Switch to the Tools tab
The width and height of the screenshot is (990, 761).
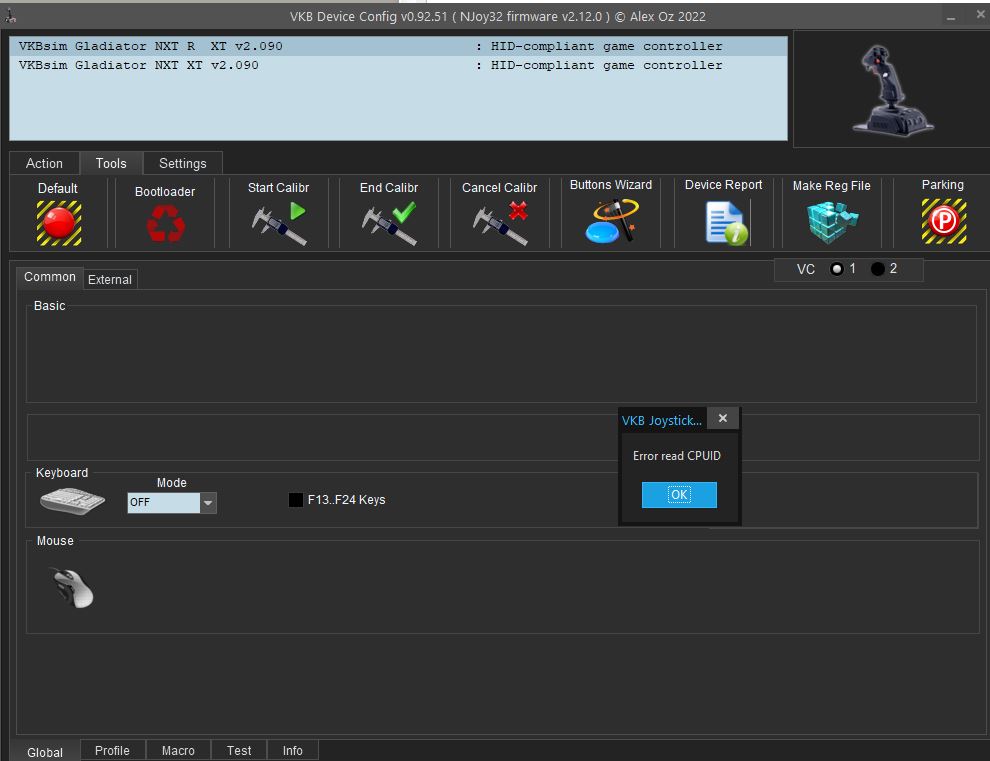pyautogui.click(x=111, y=164)
